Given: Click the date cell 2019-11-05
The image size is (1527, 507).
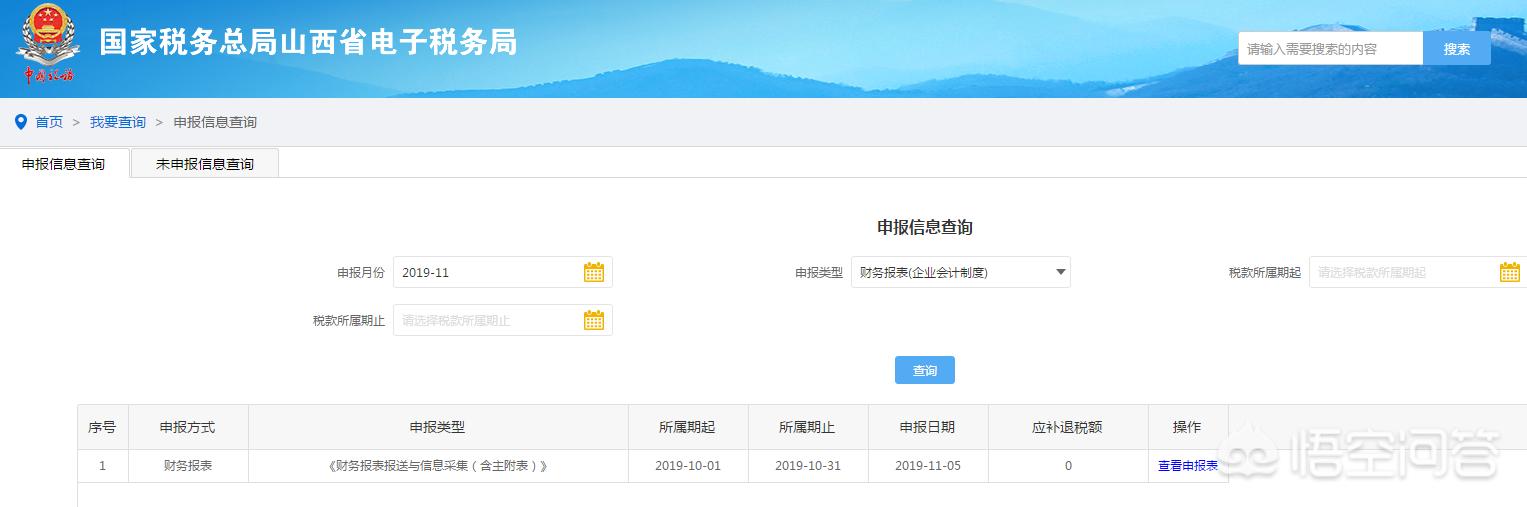Looking at the screenshot, I should 928,466.
